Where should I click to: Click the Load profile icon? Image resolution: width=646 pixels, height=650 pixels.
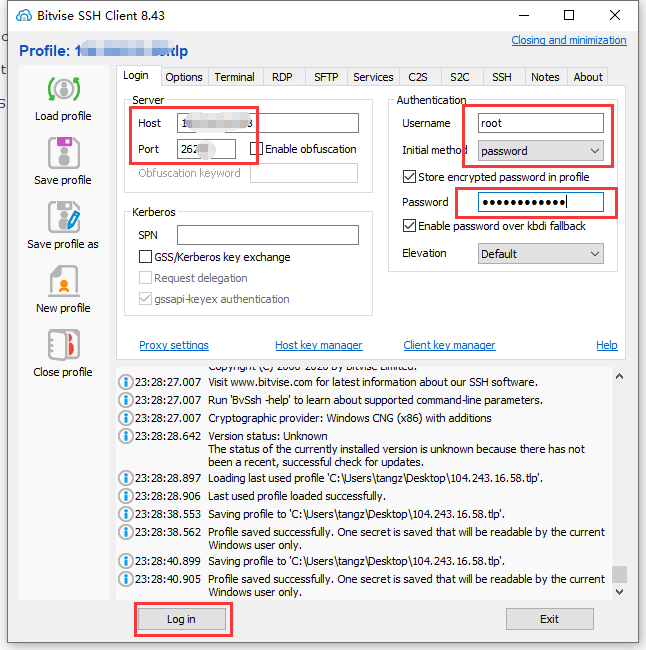[63, 89]
